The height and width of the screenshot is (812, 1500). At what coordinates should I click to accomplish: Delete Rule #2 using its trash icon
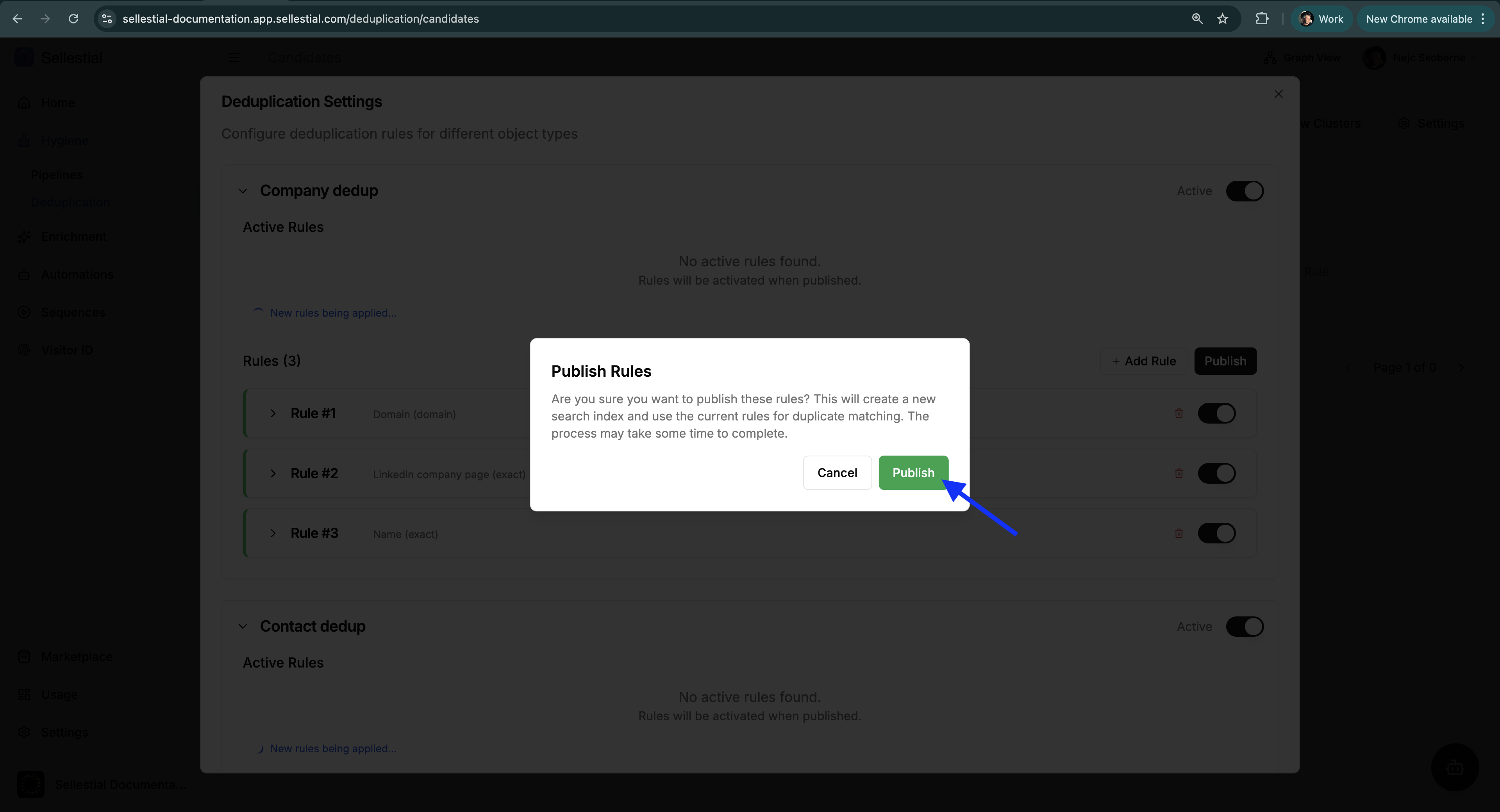1179,473
